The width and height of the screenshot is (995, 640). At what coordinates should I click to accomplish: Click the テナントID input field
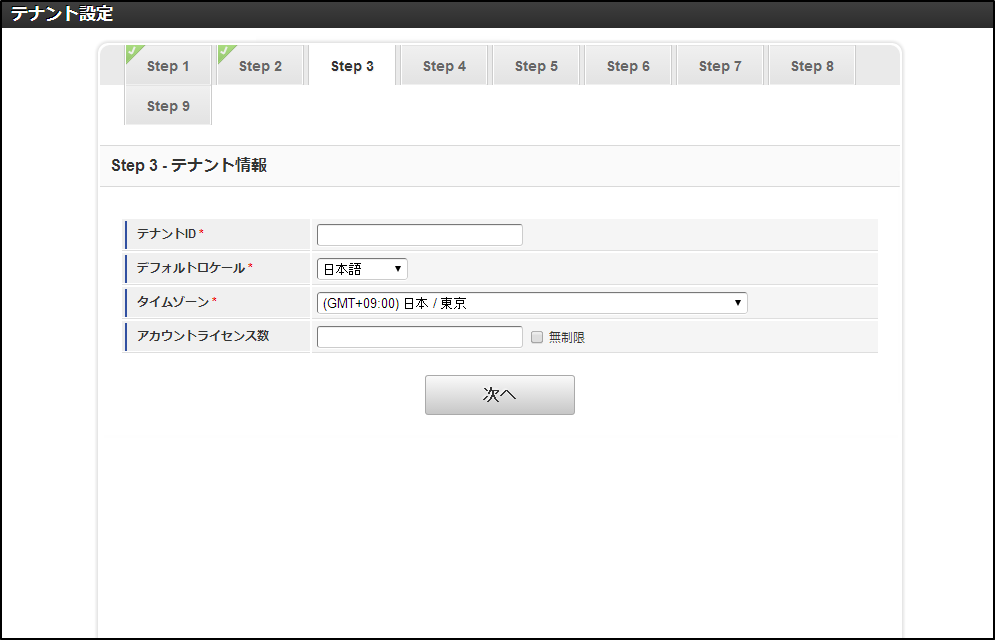[419, 235]
